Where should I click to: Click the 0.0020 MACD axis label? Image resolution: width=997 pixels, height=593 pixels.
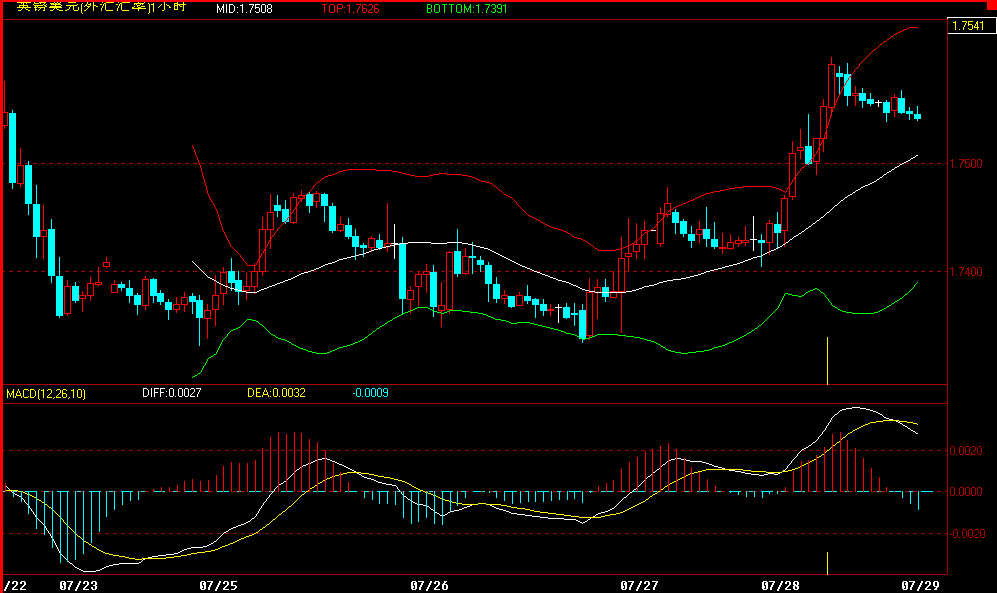(967, 451)
